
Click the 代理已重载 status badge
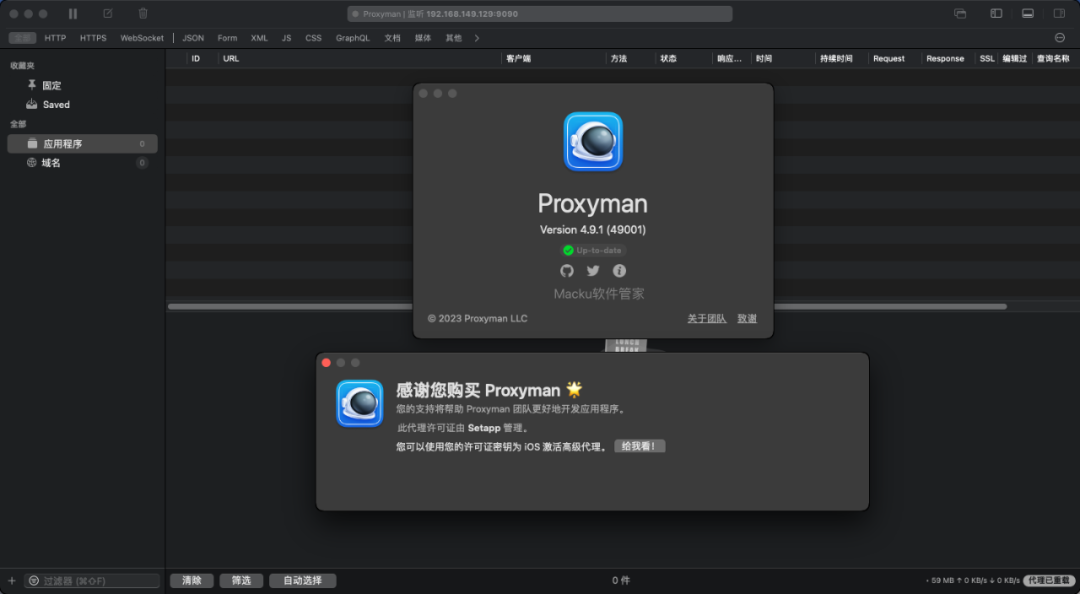click(1048, 581)
